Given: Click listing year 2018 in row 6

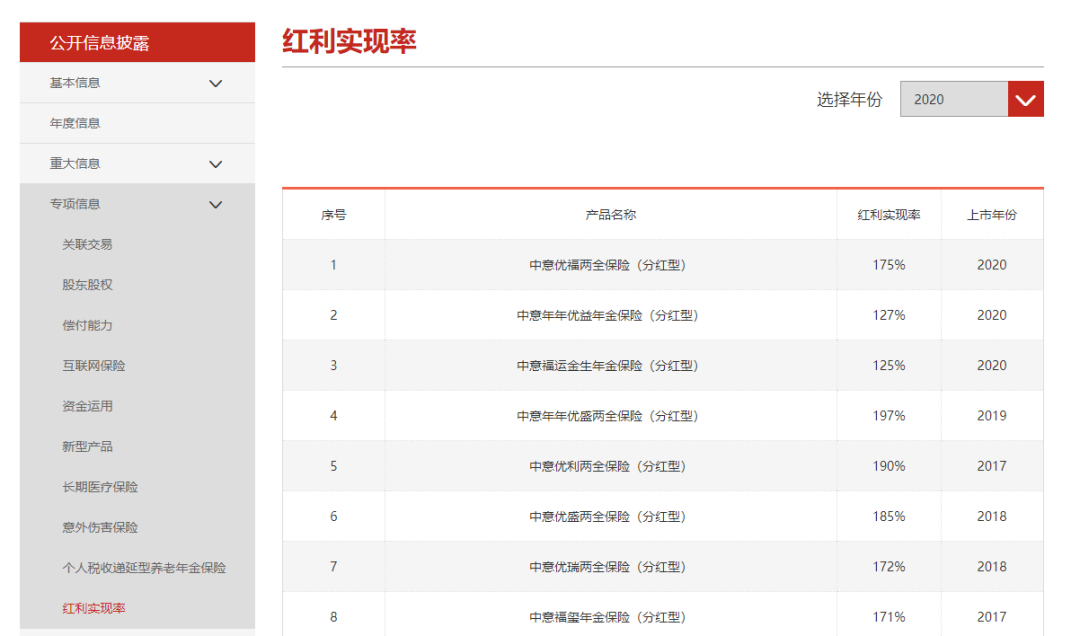Looking at the screenshot, I should pos(992,517).
